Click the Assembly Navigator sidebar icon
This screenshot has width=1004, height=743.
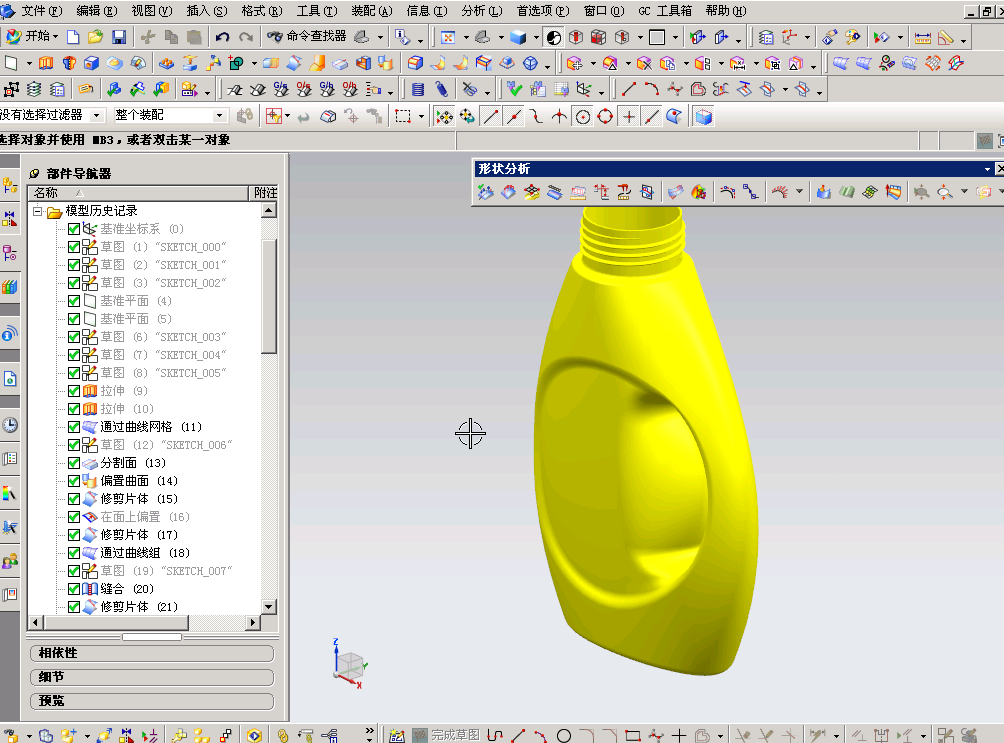point(10,186)
